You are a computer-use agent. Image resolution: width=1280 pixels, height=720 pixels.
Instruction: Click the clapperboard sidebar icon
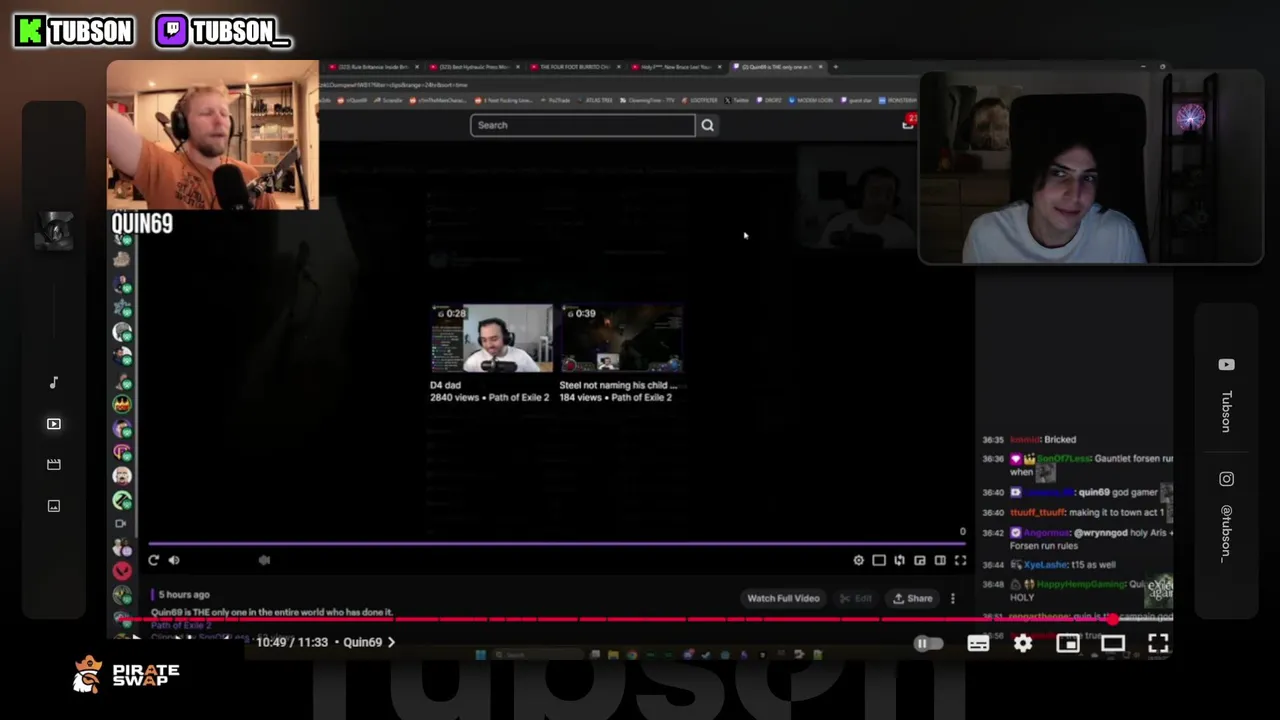click(54, 465)
